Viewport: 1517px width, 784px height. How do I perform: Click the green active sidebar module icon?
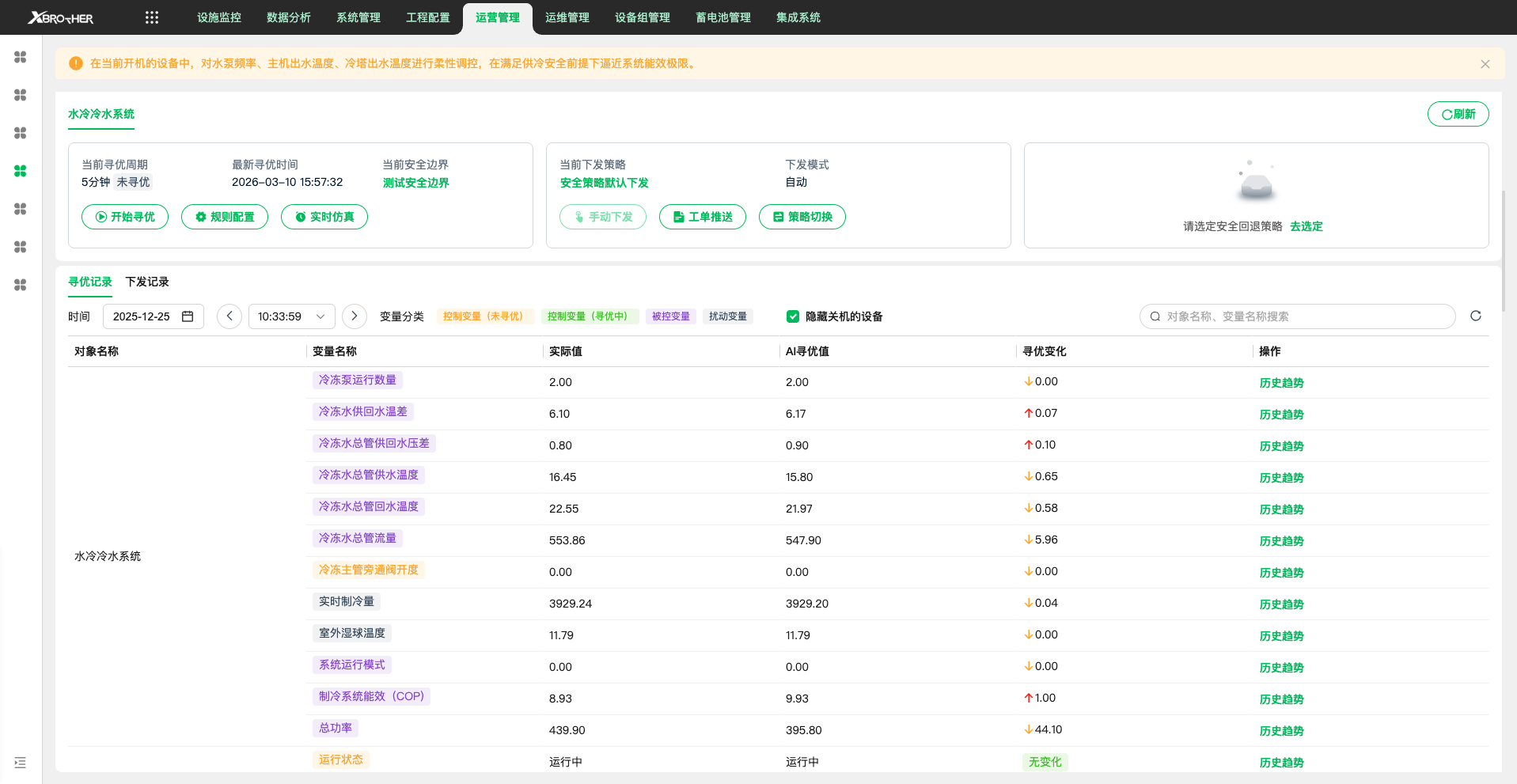(21, 171)
